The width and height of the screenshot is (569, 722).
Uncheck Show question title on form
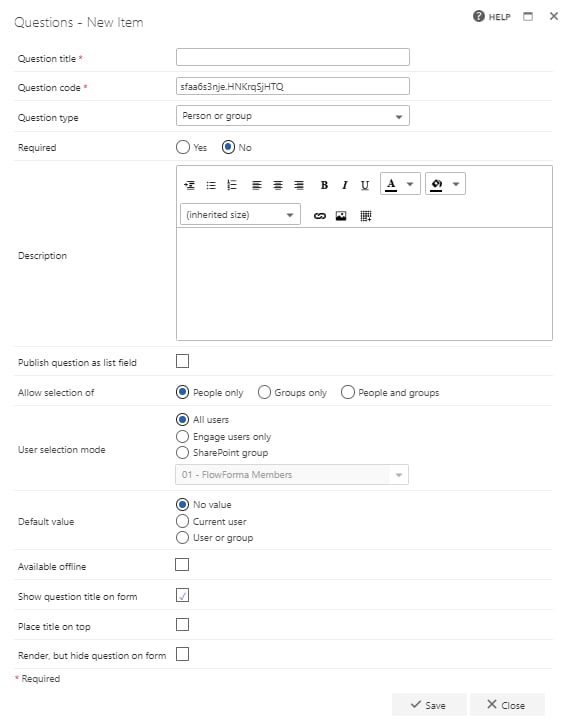click(x=182, y=595)
